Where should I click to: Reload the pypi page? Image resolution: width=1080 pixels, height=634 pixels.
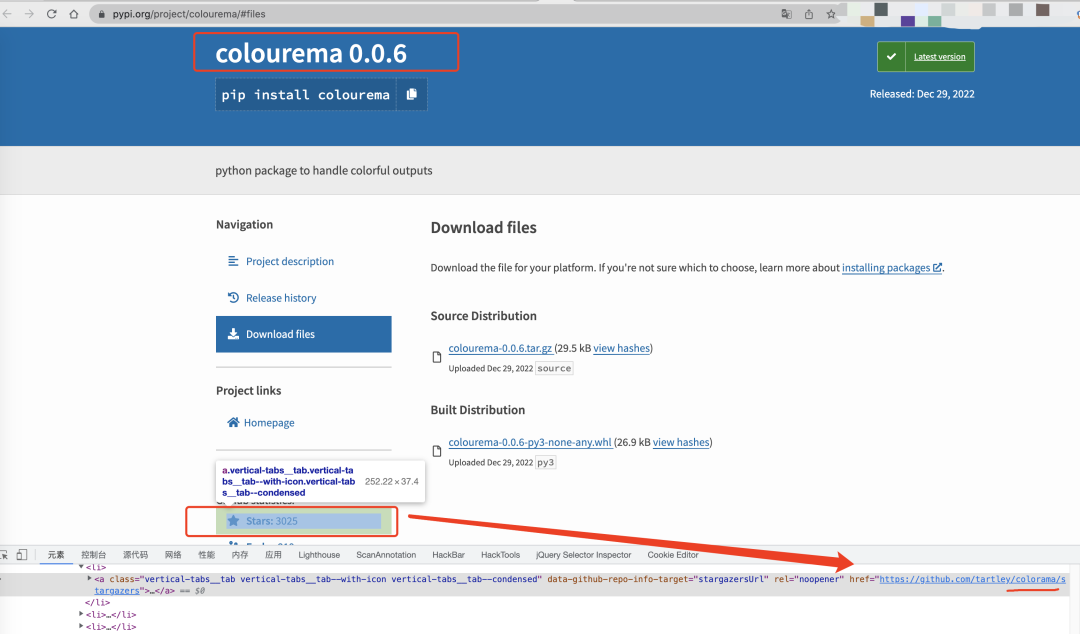pyautogui.click(x=52, y=14)
